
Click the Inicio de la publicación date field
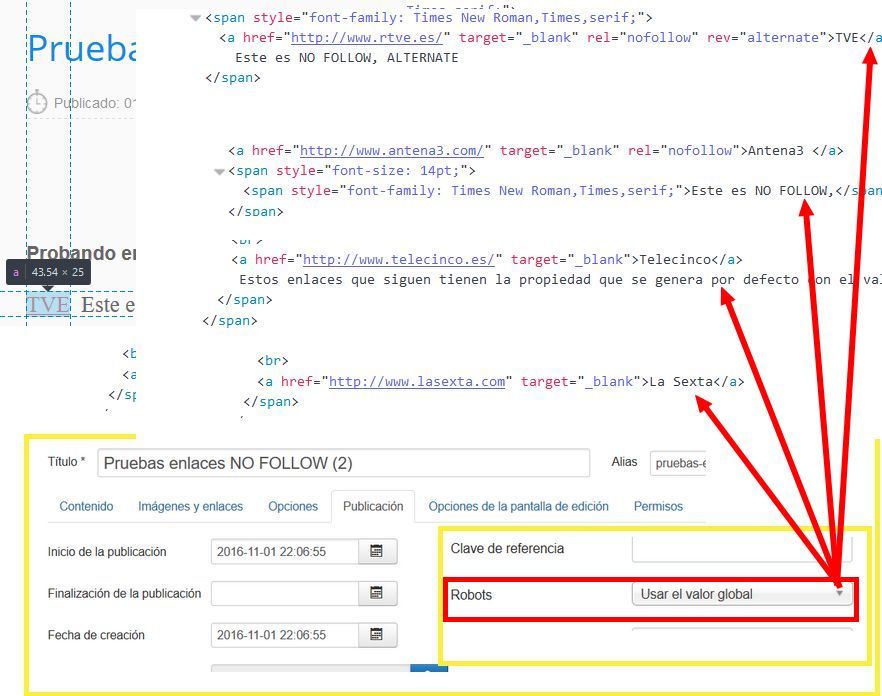(285, 551)
